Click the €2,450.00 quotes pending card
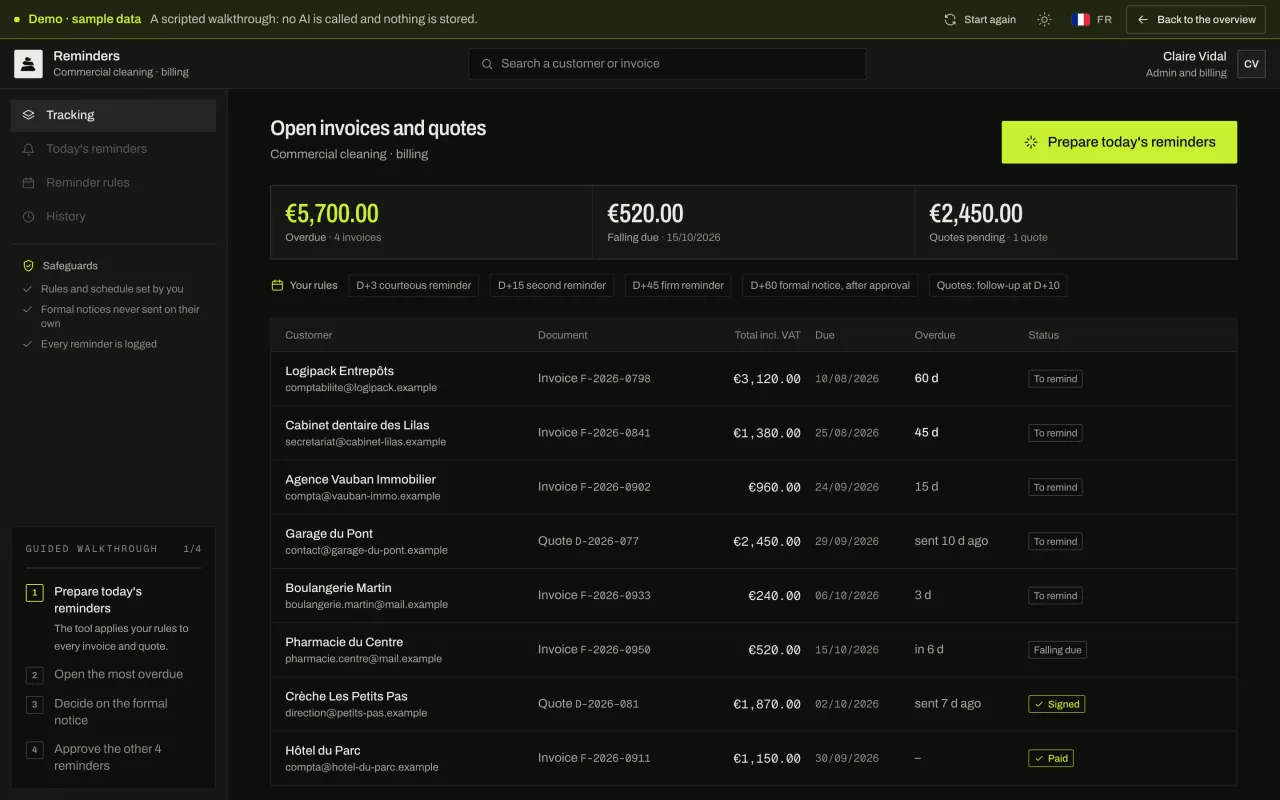1280x800 pixels. [1075, 222]
